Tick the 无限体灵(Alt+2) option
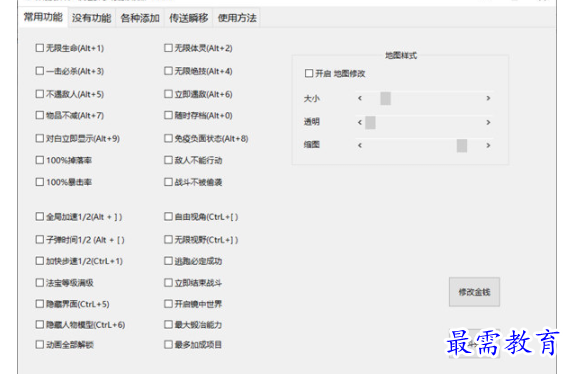568x374 pixels. (x=168, y=48)
